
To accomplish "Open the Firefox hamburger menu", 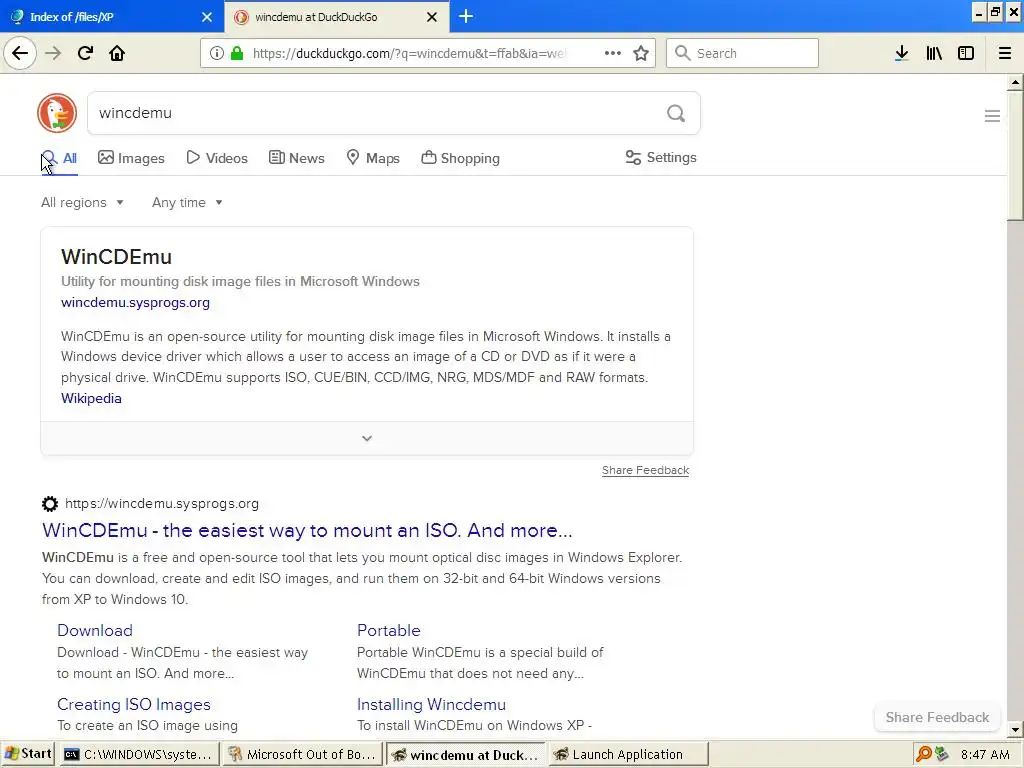I will (x=1005, y=53).
